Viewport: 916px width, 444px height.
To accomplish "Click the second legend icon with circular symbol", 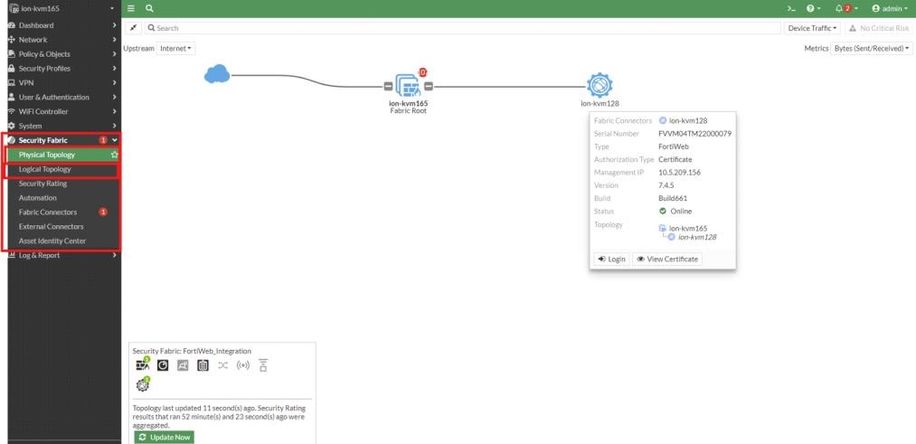I will click(163, 366).
